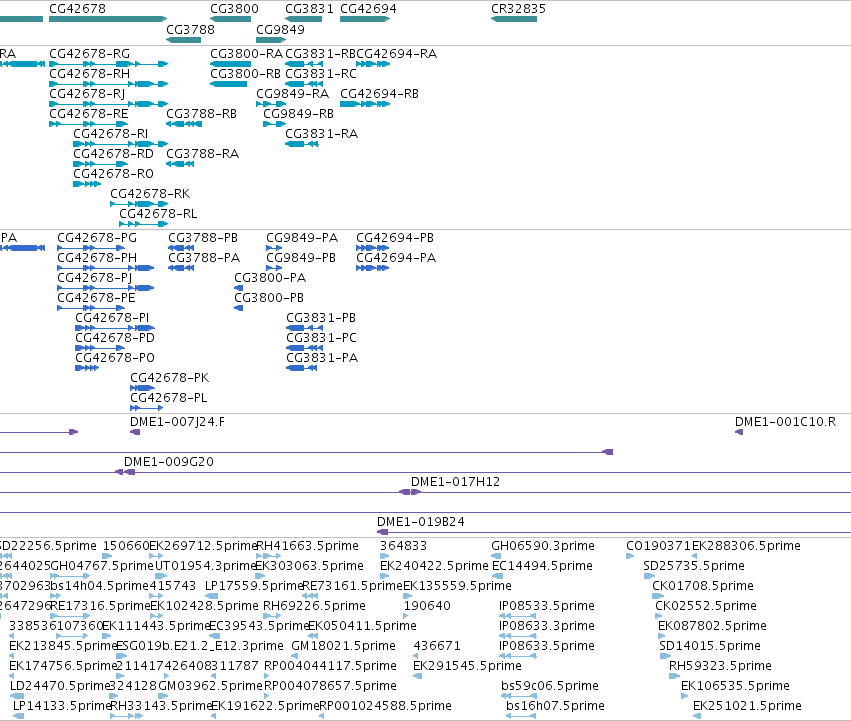
Task: Click the CG3788-RA transcript label
Action: tap(202, 154)
